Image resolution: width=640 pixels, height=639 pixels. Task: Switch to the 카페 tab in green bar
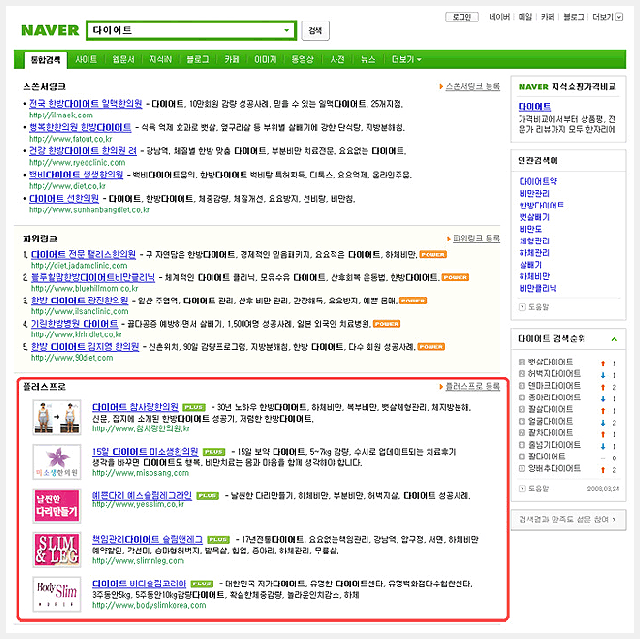(231, 60)
